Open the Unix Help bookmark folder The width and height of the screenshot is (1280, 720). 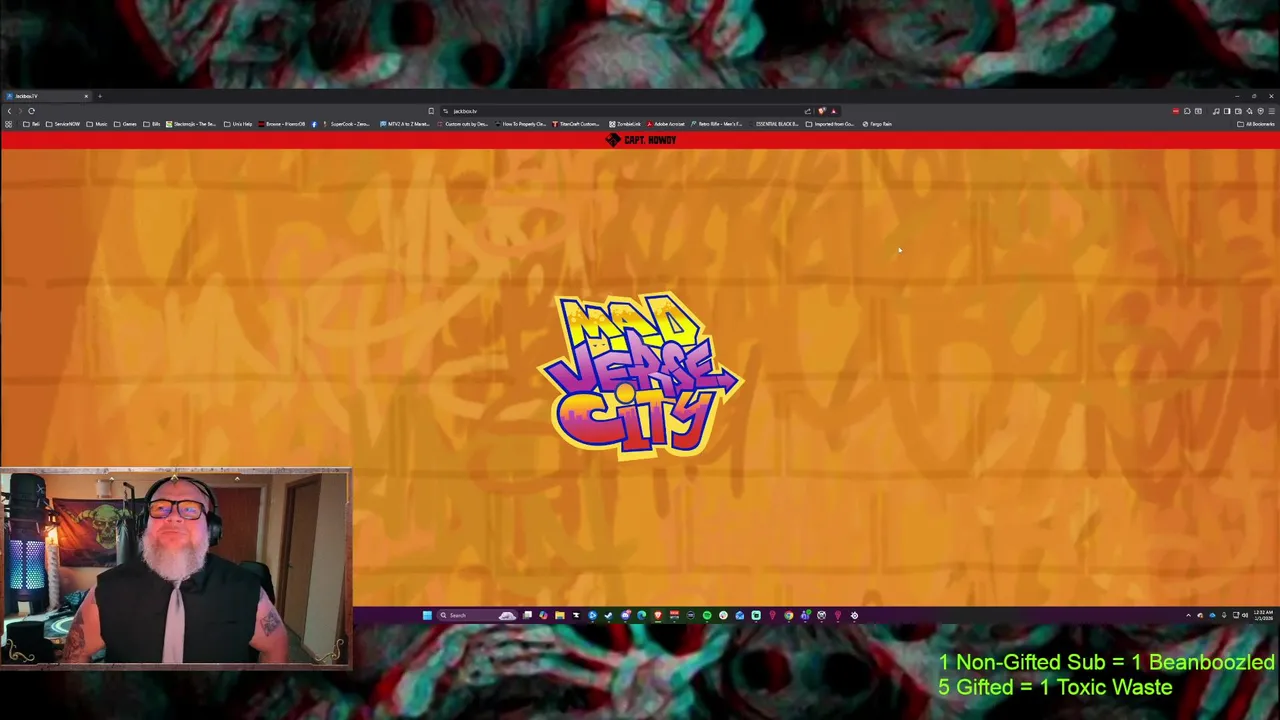pos(238,124)
